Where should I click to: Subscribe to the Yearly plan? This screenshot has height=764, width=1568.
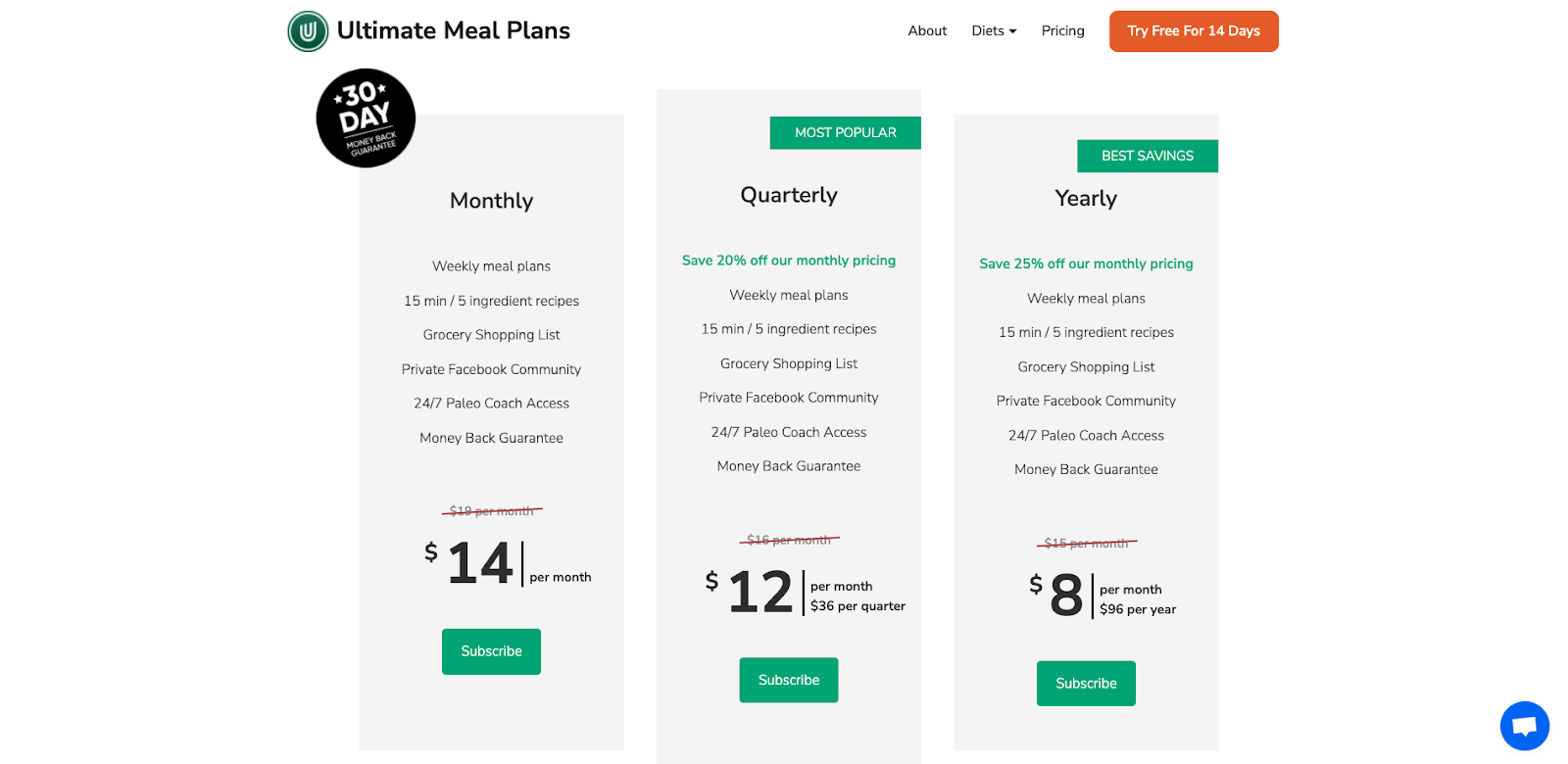click(x=1086, y=684)
